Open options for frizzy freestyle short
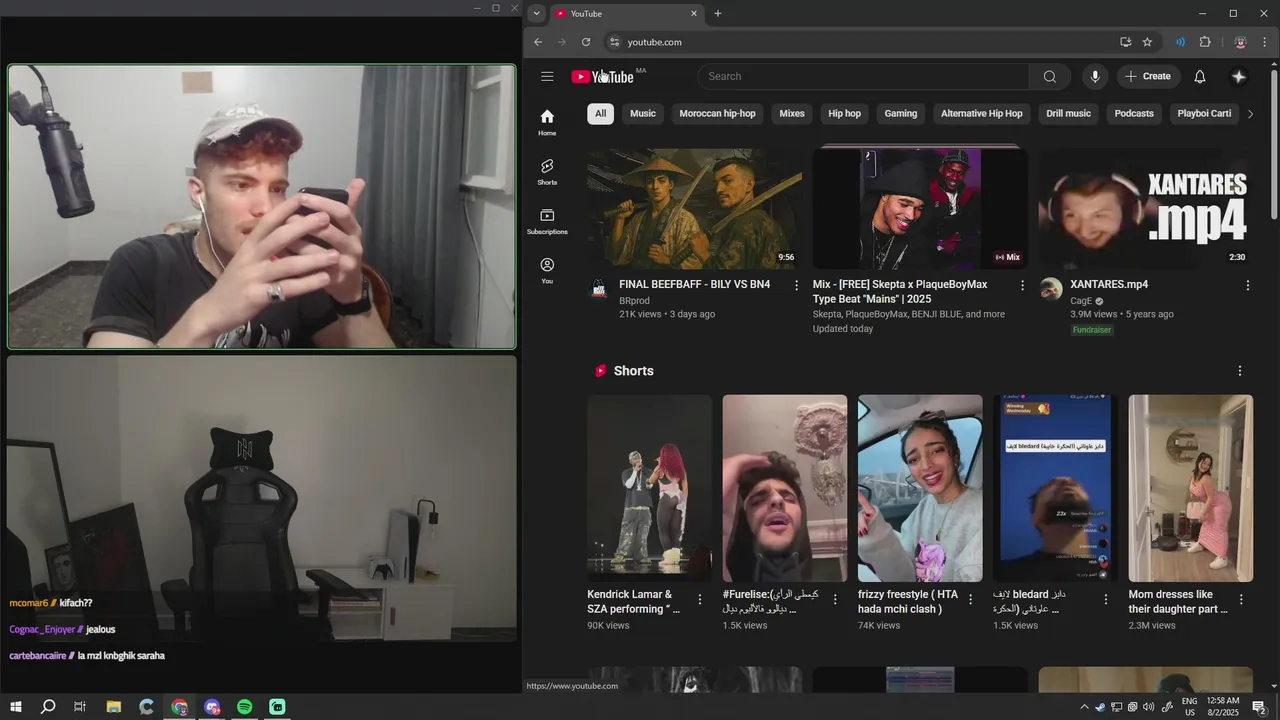 (970, 600)
